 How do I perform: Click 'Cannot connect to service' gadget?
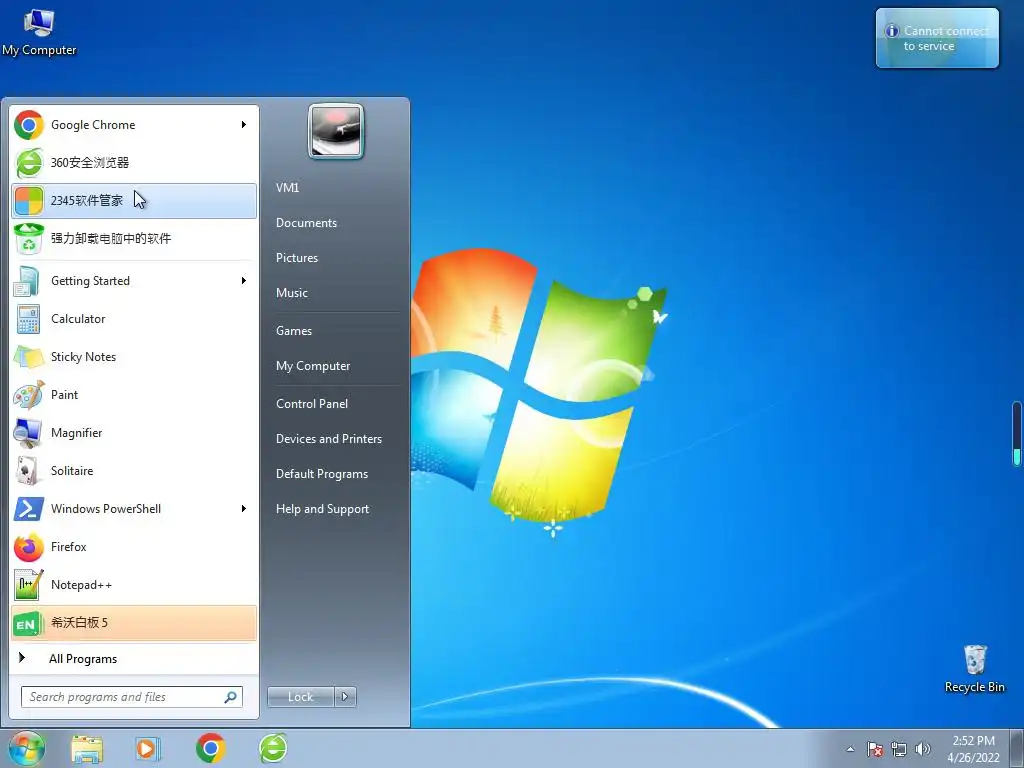coord(937,39)
